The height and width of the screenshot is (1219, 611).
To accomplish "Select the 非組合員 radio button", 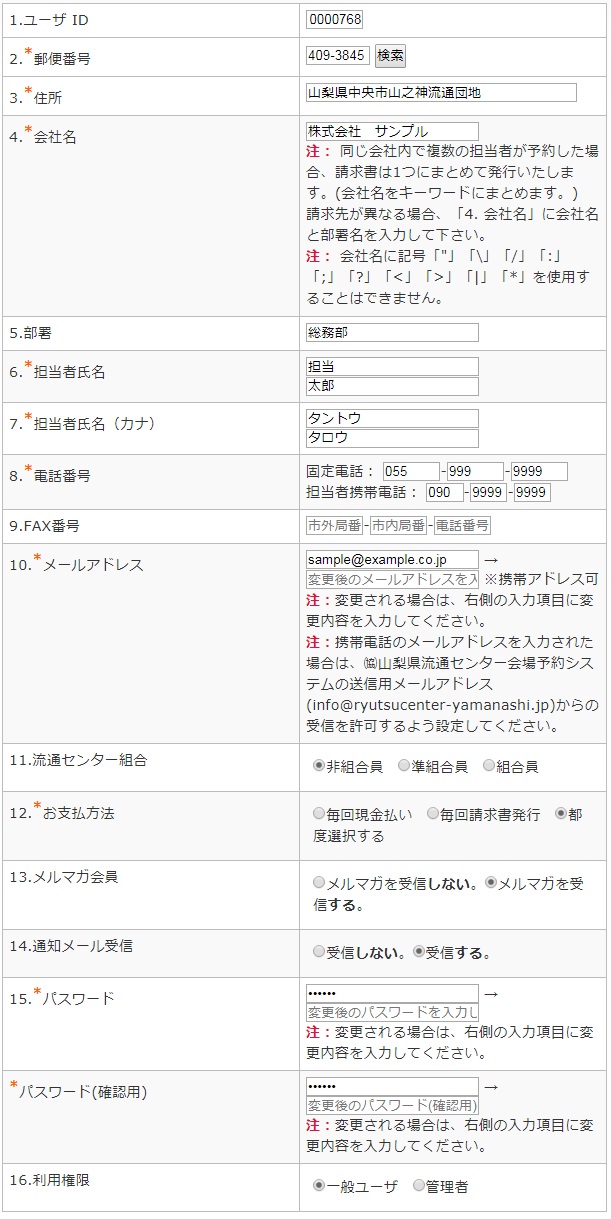I will 319,766.
